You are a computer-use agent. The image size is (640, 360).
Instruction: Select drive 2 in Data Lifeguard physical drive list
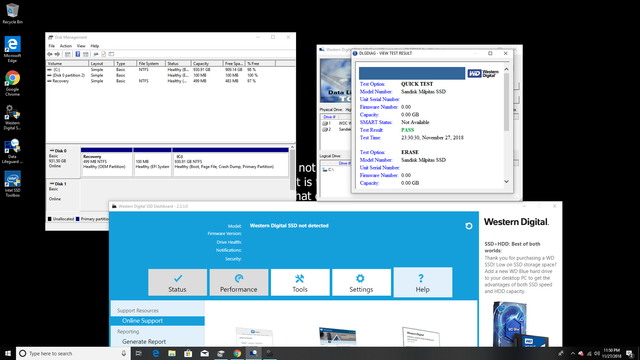tap(336, 129)
